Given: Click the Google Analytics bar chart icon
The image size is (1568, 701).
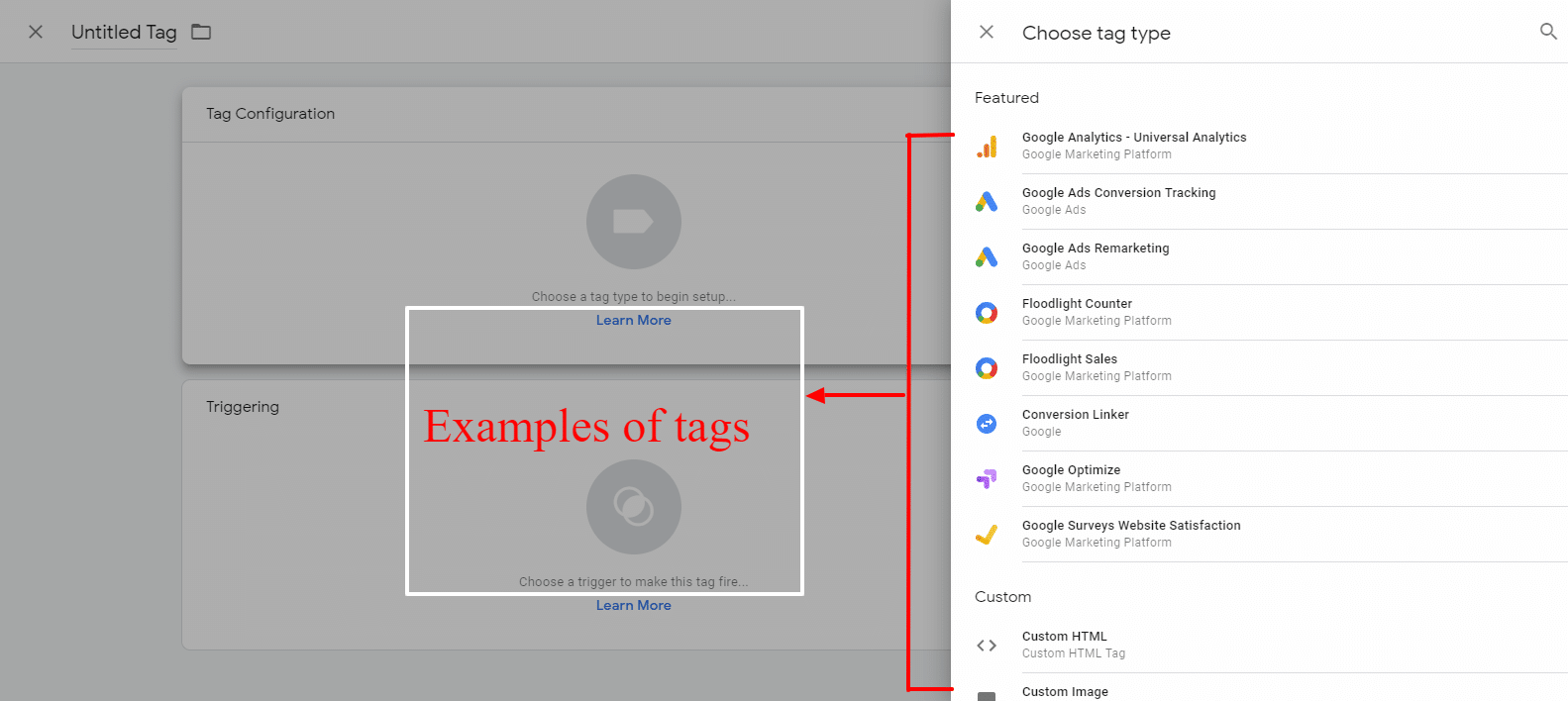Looking at the screenshot, I should click(x=987, y=147).
